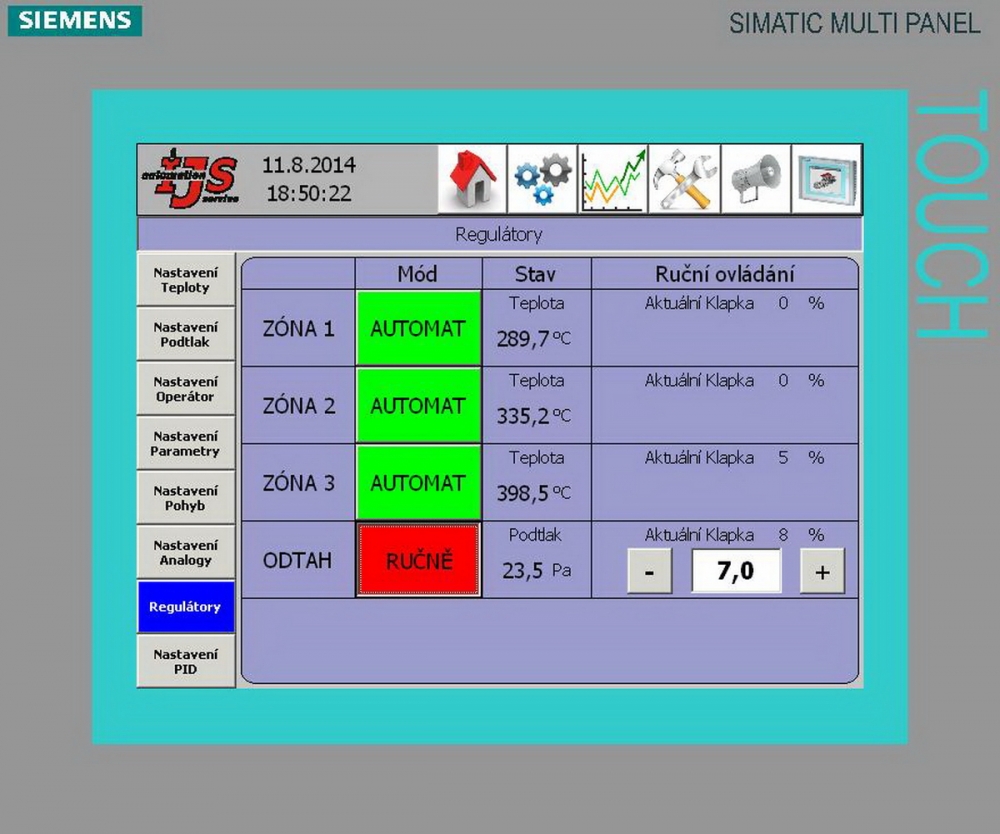Go to Nastavení Operátor screen
The height and width of the screenshot is (834, 1000).
185,389
